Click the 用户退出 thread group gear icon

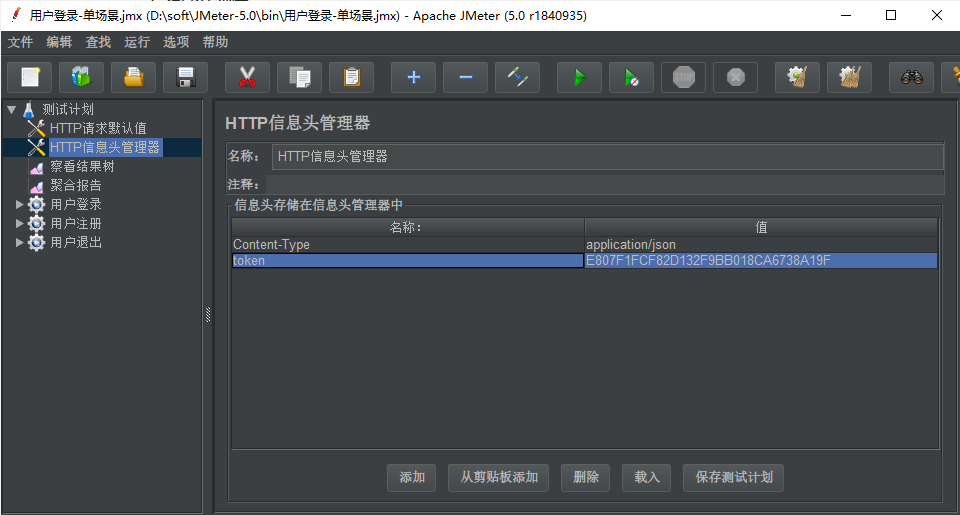click(37, 242)
